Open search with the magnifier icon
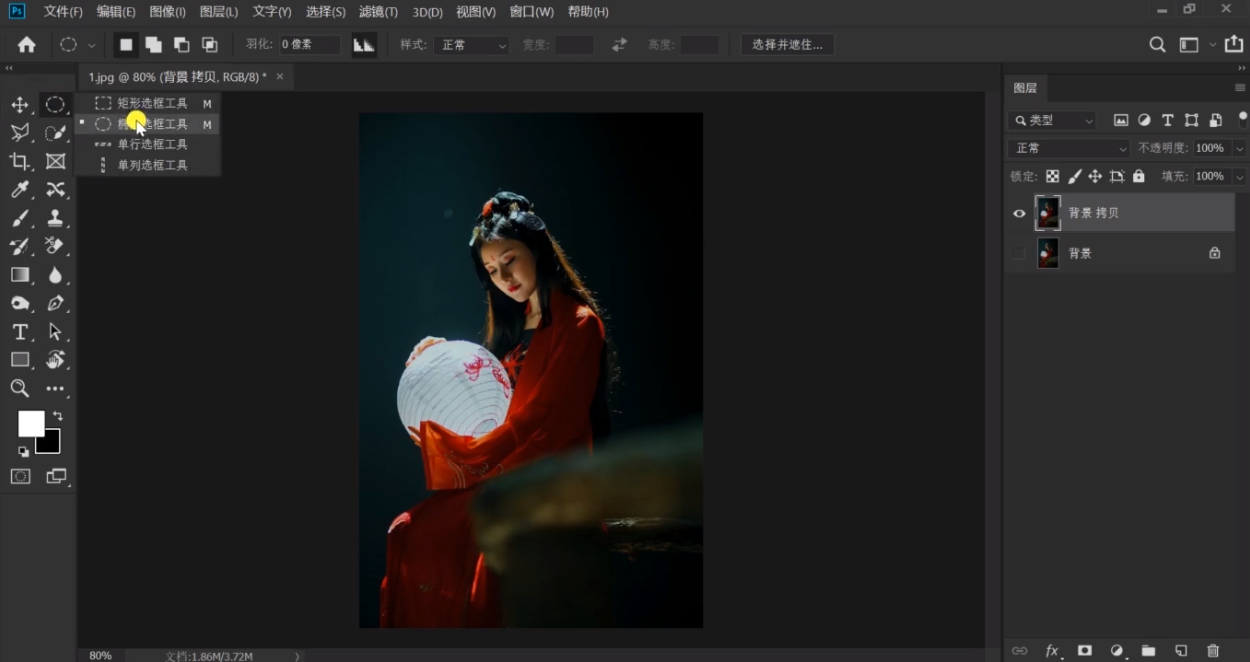 point(1157,45)
